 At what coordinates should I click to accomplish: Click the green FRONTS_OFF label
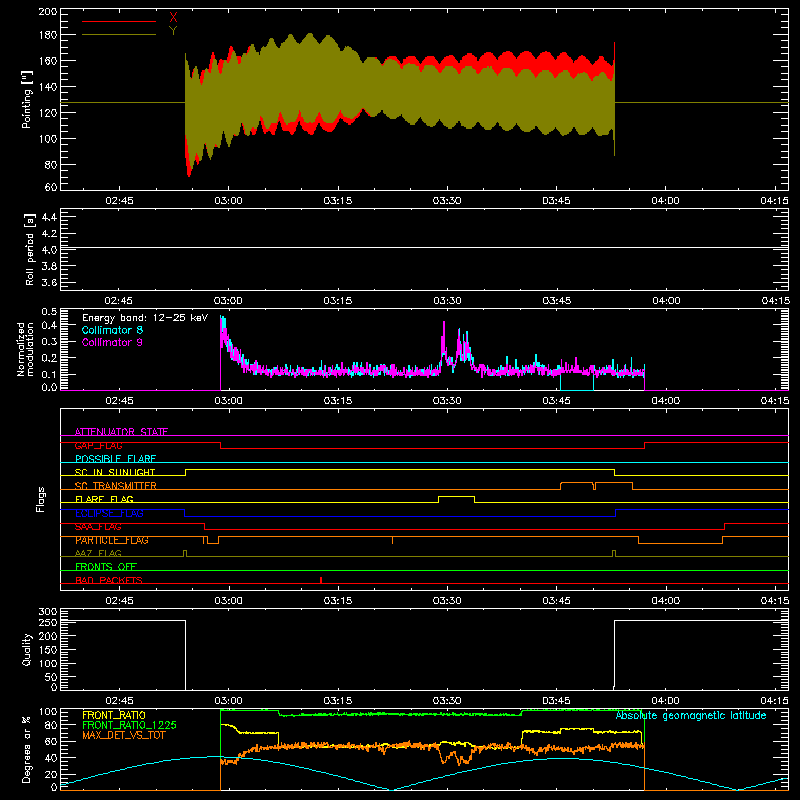coord(106,567)
